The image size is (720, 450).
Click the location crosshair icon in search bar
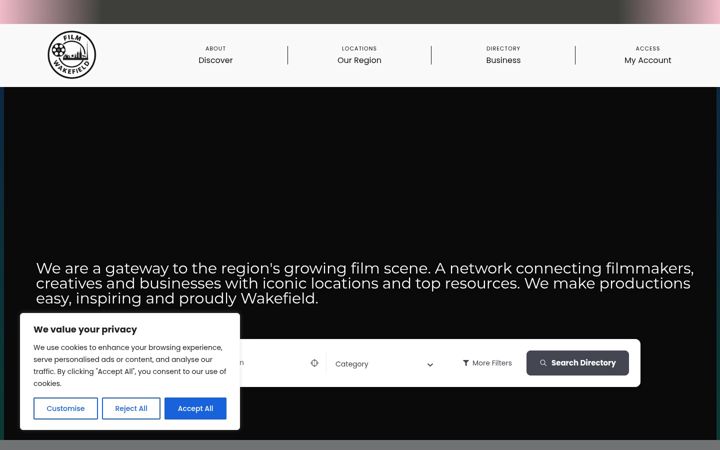(314, 363)
